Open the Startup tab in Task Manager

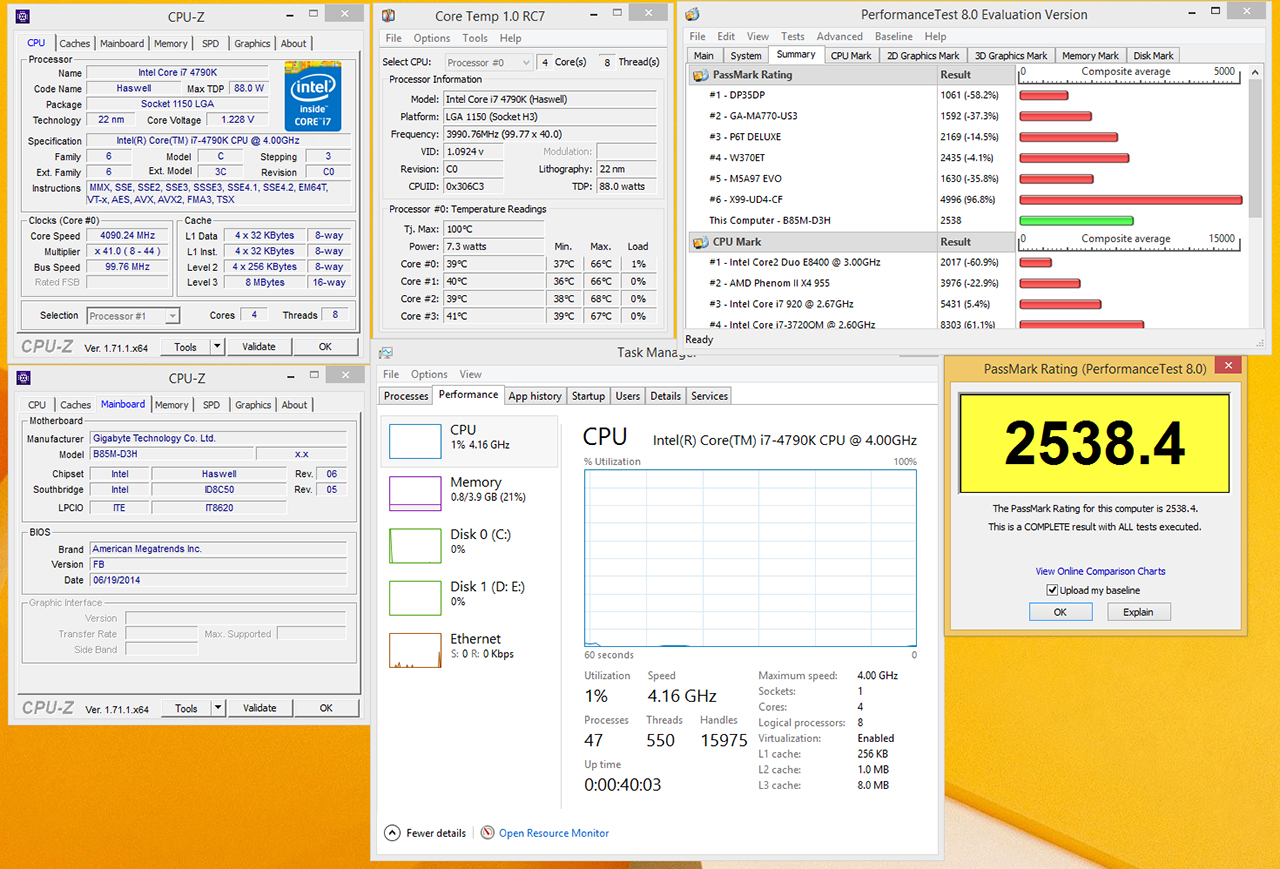pyautogui.click(x=588, y=396)
